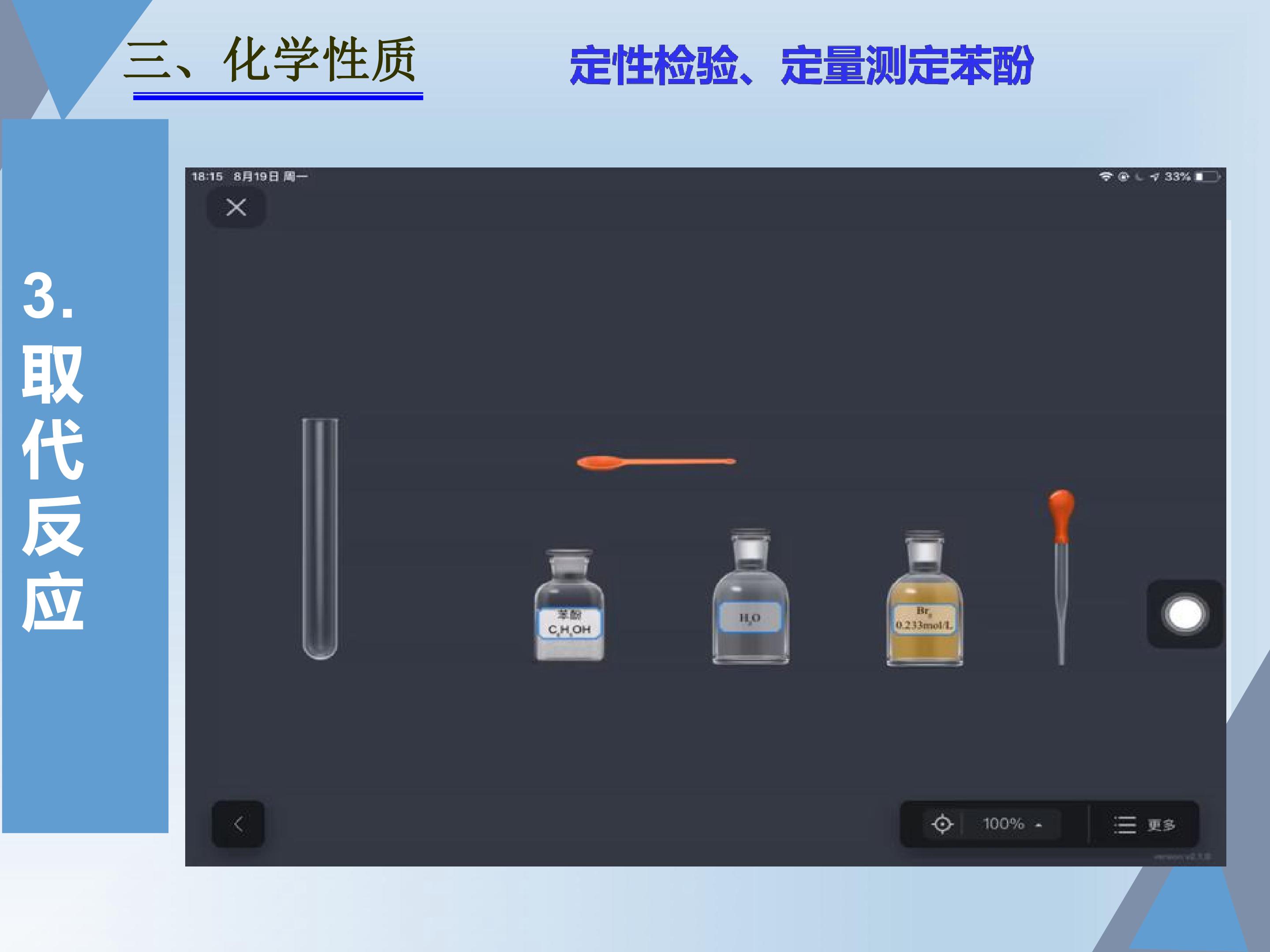The width and height of the screenshot is (1270, 952).
Task: Close the experiment with the X button
Action: pos(236,207)
